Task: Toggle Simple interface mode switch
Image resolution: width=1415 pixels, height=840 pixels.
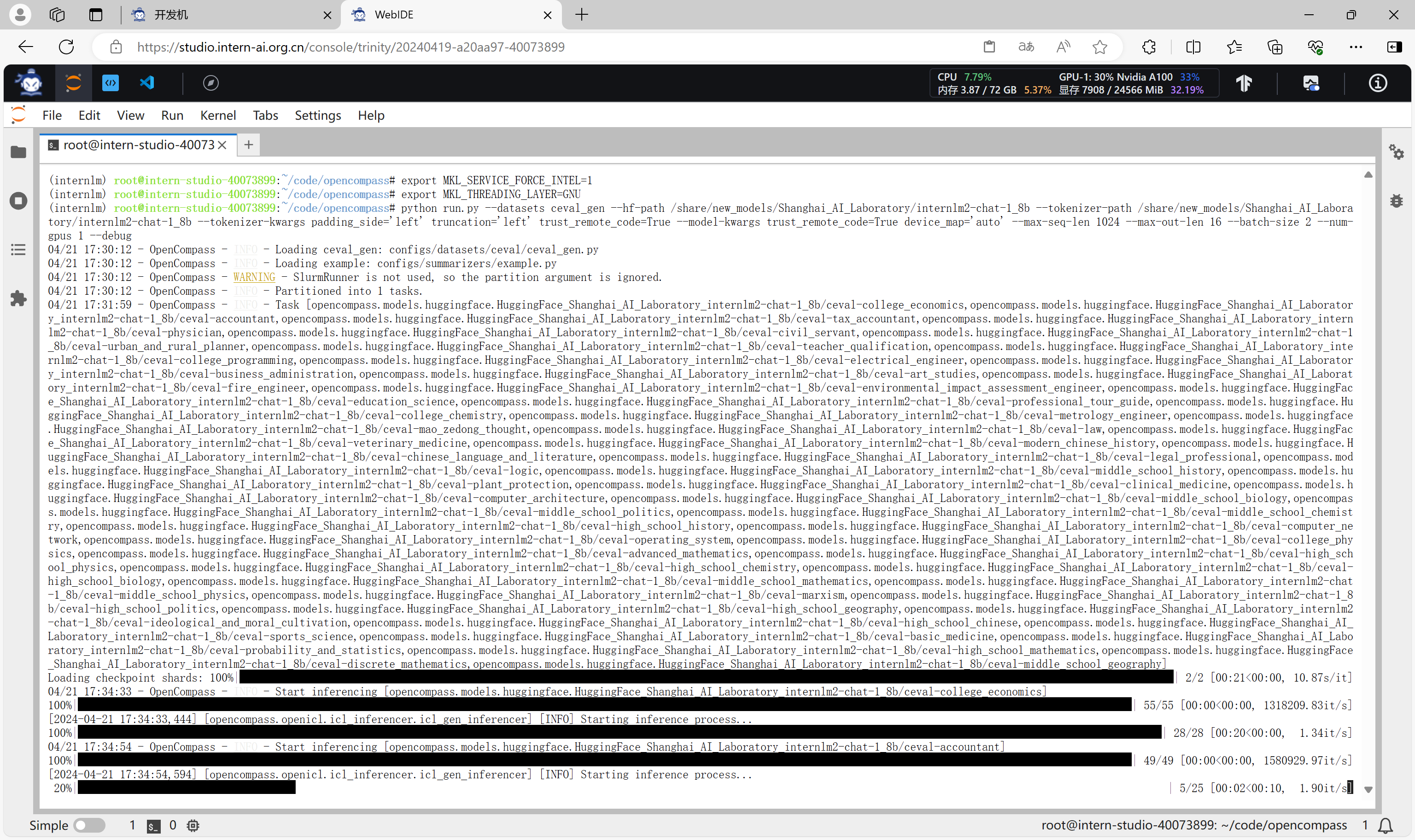Action: (x=89, y=826)
